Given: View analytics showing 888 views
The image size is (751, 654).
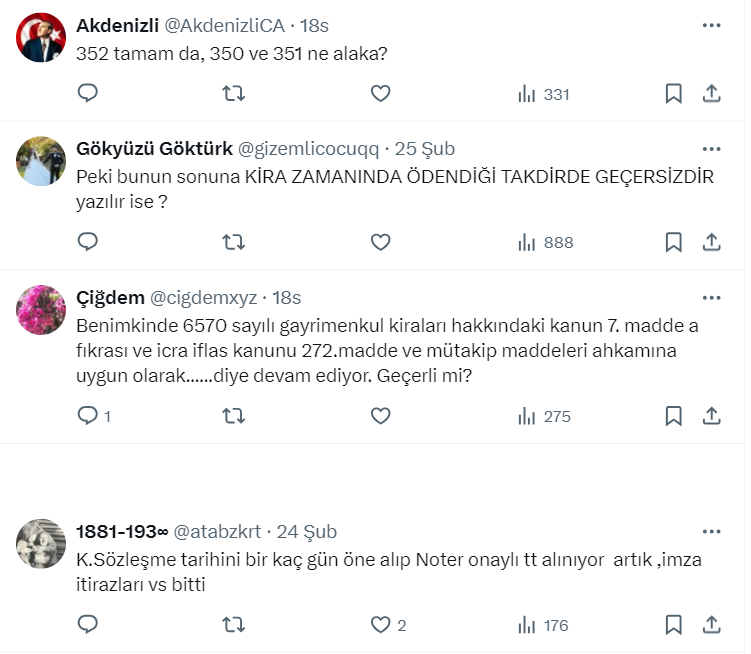Looking at the screenshot, I should tap(545, 242).
